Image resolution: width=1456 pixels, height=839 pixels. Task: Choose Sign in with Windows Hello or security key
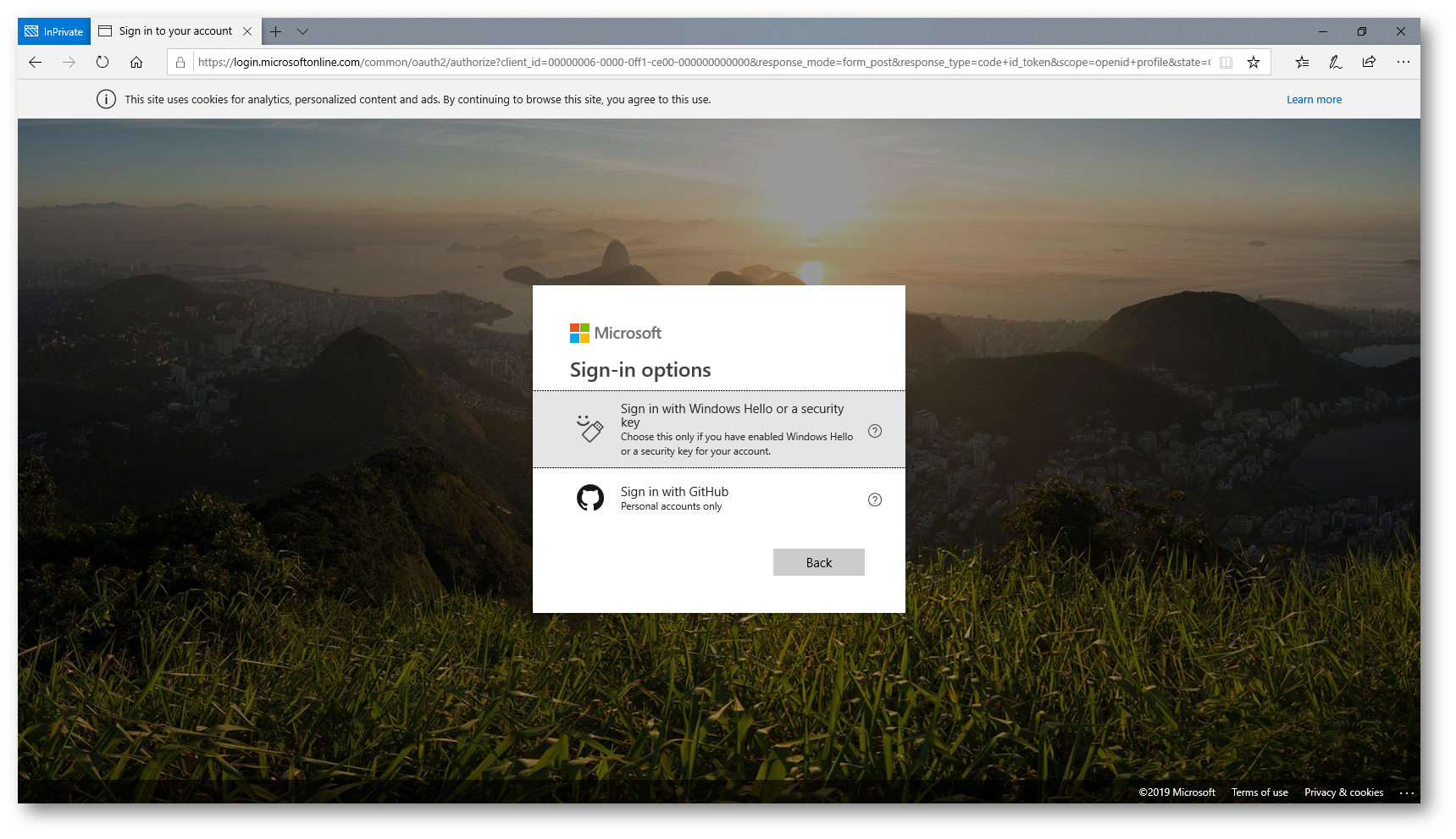coord(718,429)
